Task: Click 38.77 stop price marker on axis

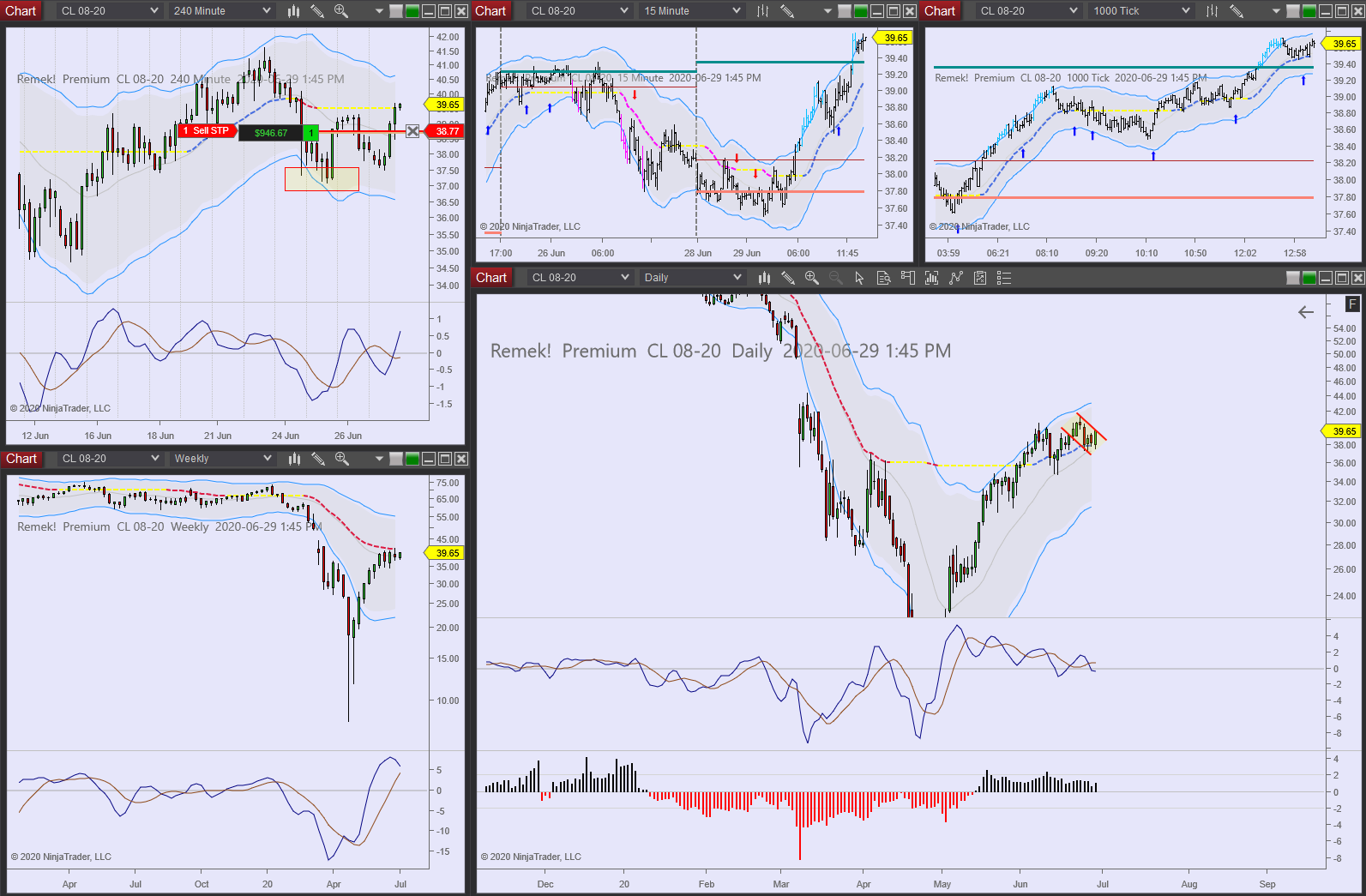Action: coord(445,131)
